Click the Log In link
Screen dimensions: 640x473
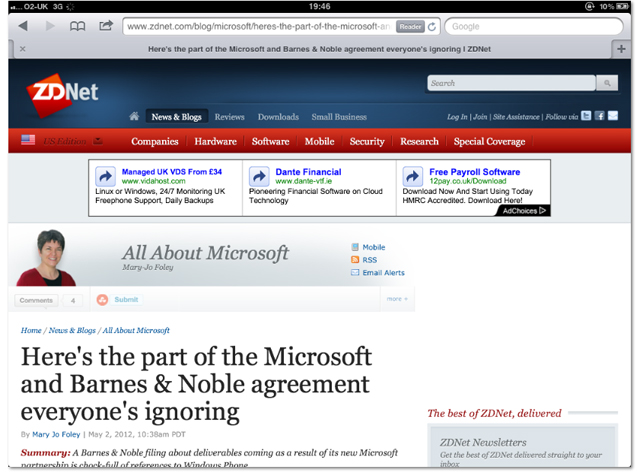[x=457, y=117]
